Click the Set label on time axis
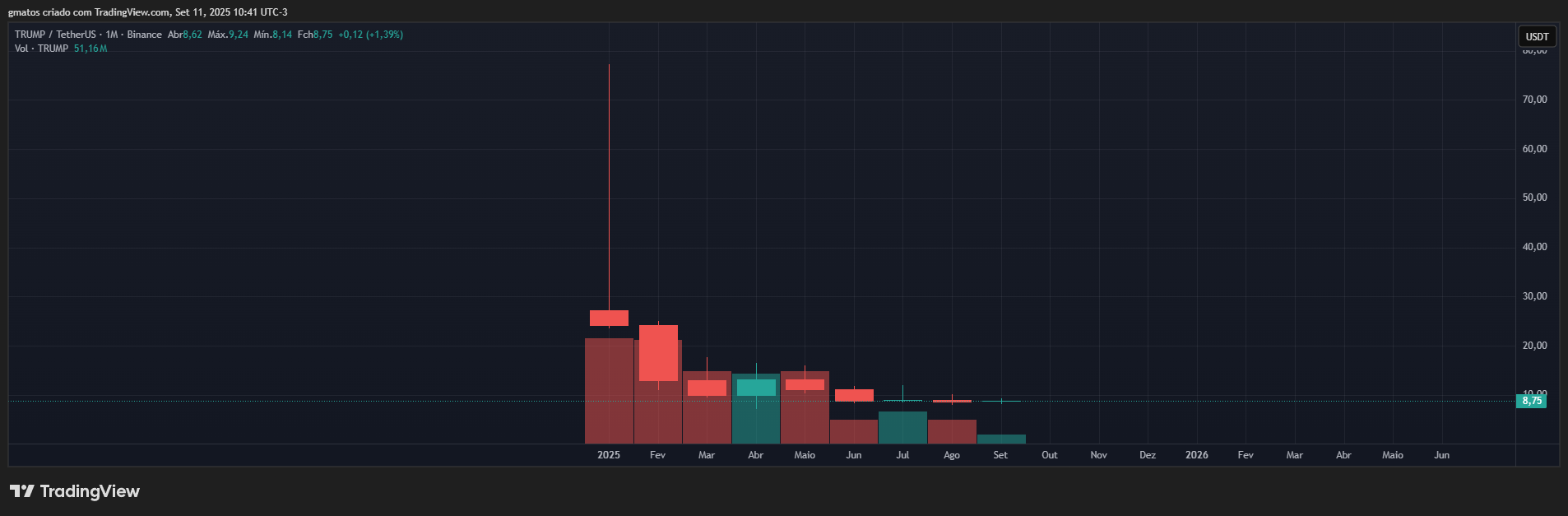 [1000, 455]
